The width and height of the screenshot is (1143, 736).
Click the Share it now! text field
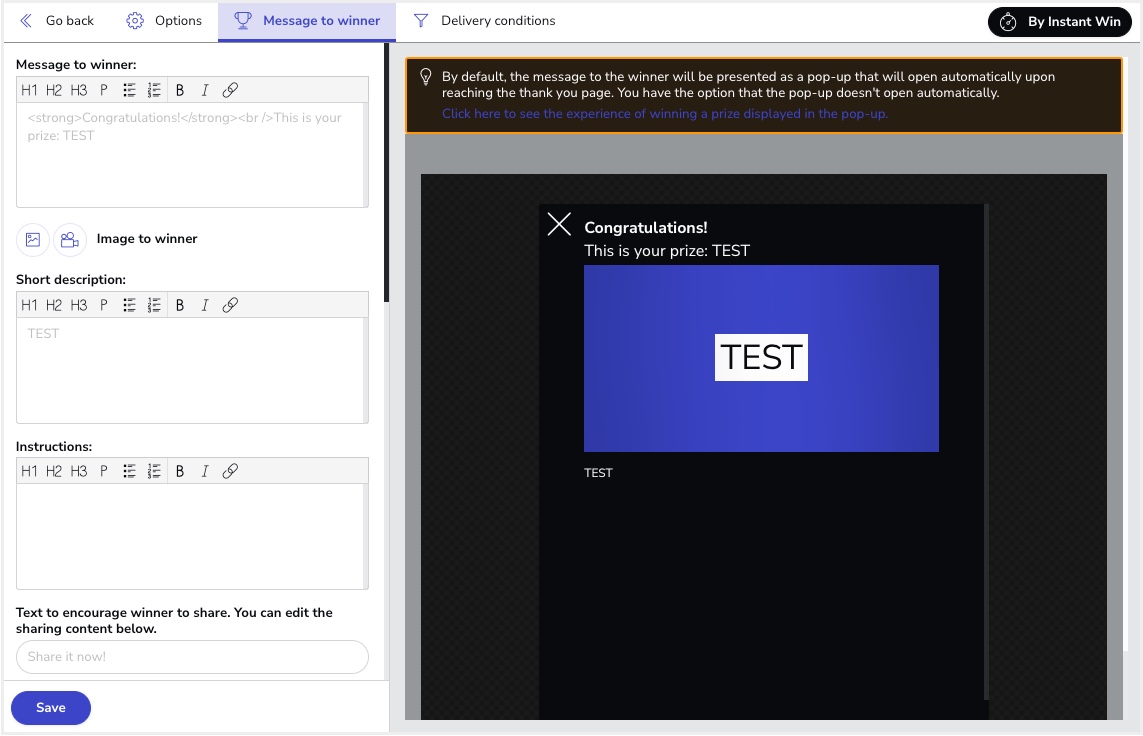pyautogui.click(x=192, y=657)
